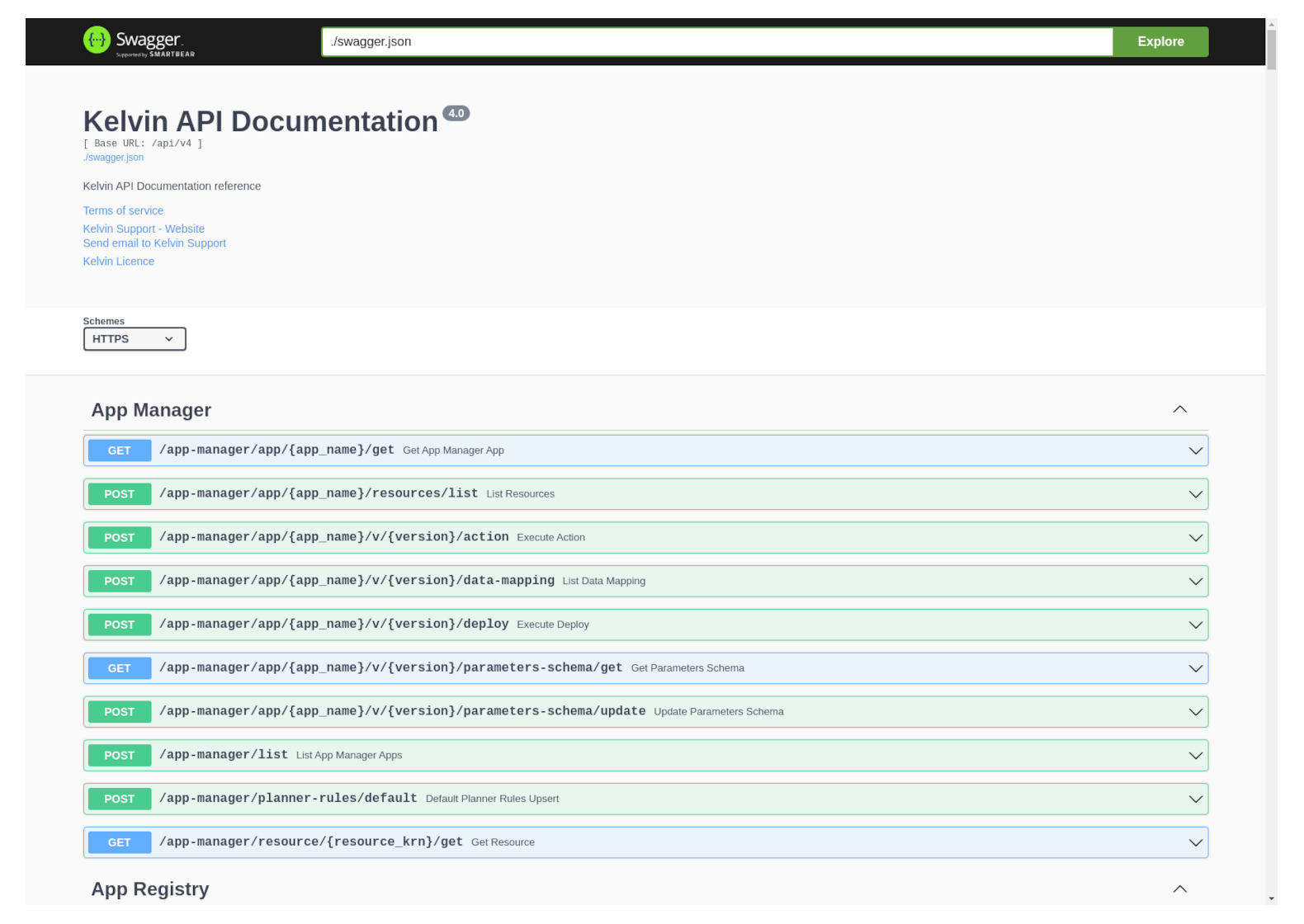Expand Get App Manager App endpoint arrow
Viewport: 1304px width, 924px height.
point(1194,451)
